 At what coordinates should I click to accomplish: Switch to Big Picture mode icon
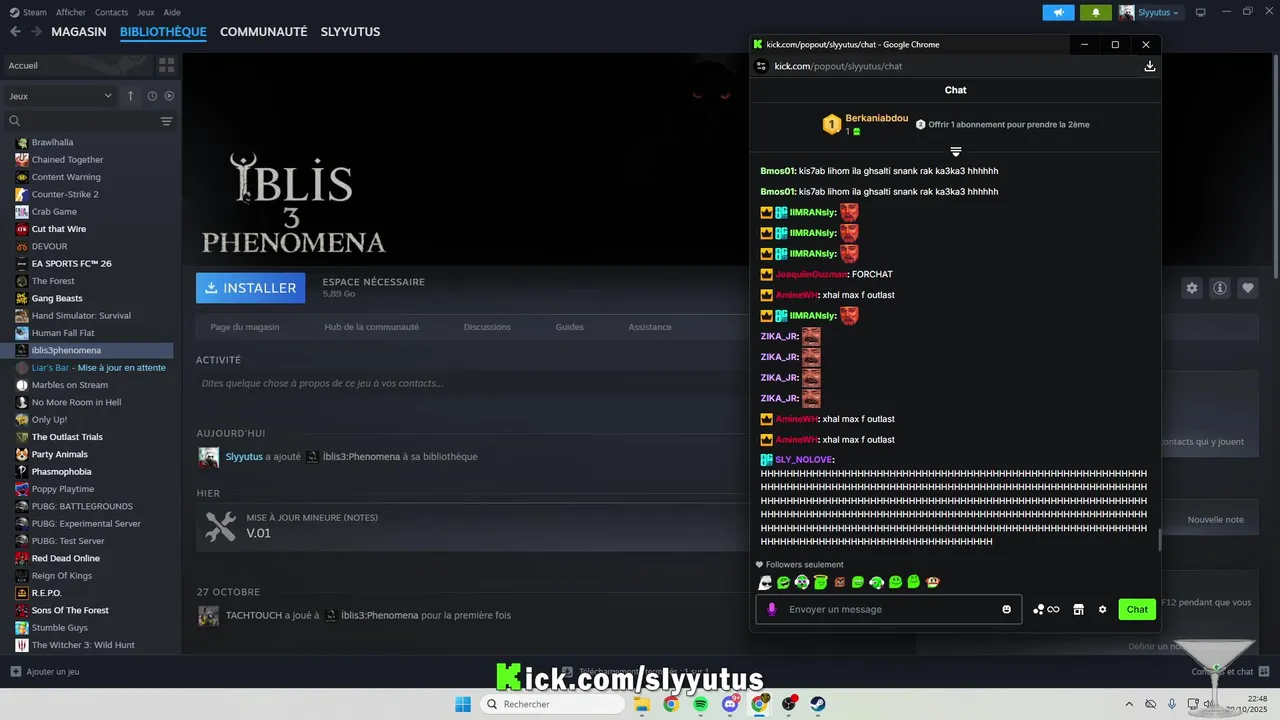tap(1201, 12)
